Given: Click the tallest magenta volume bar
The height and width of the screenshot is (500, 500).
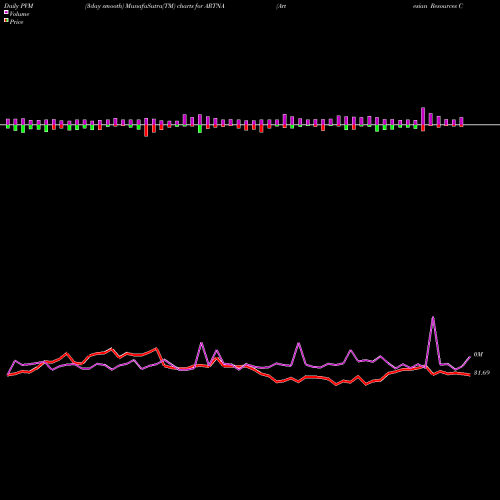Looking at the screenshot, I should click(423, 116).
